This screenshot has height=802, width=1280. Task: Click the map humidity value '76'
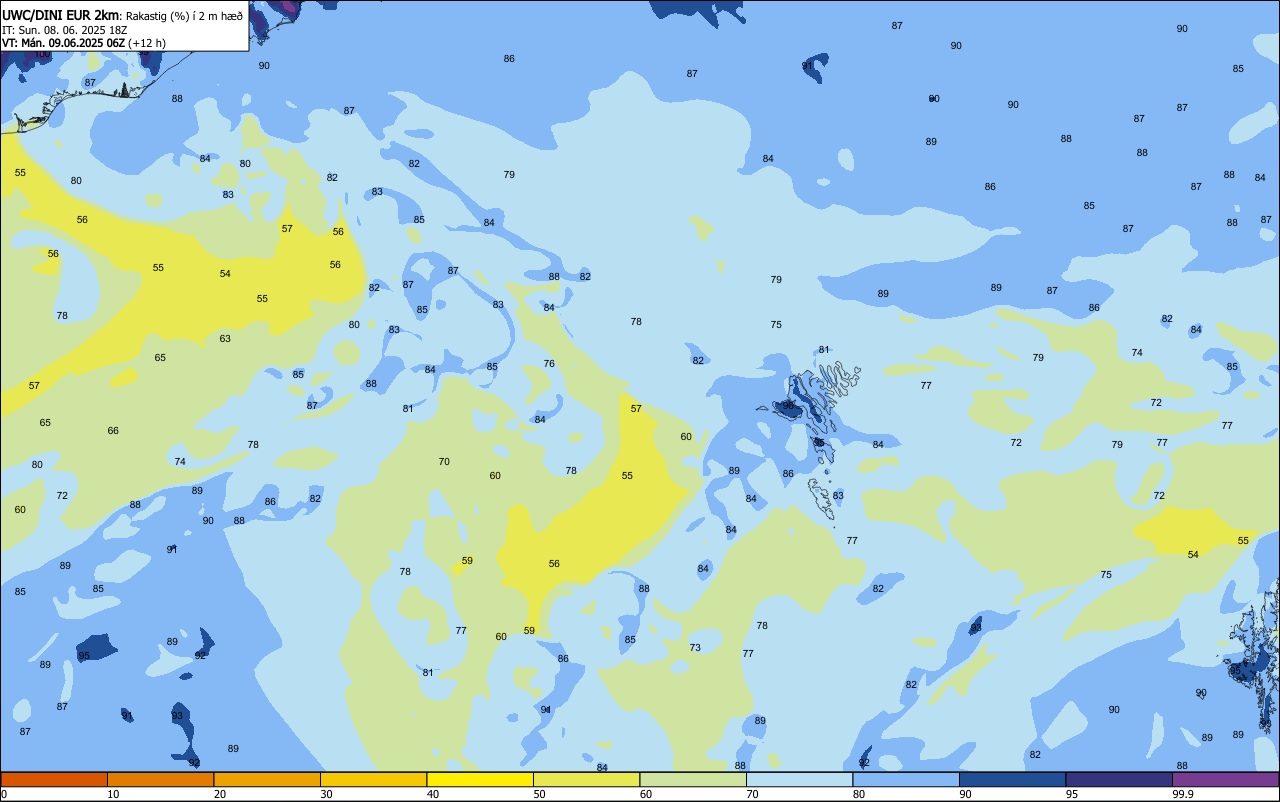coord(549,364)
